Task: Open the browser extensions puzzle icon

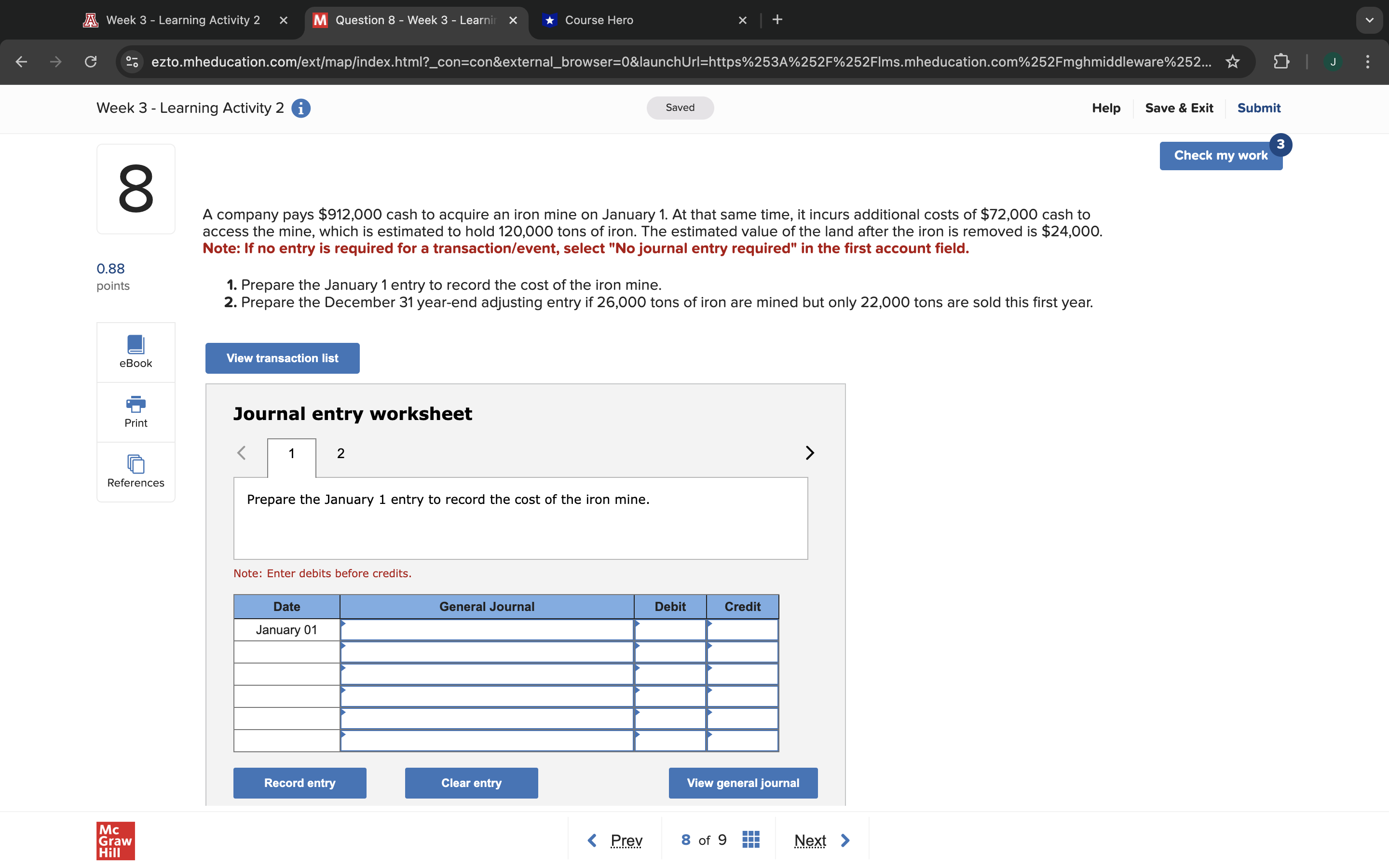Action: tap(1281, 61)
